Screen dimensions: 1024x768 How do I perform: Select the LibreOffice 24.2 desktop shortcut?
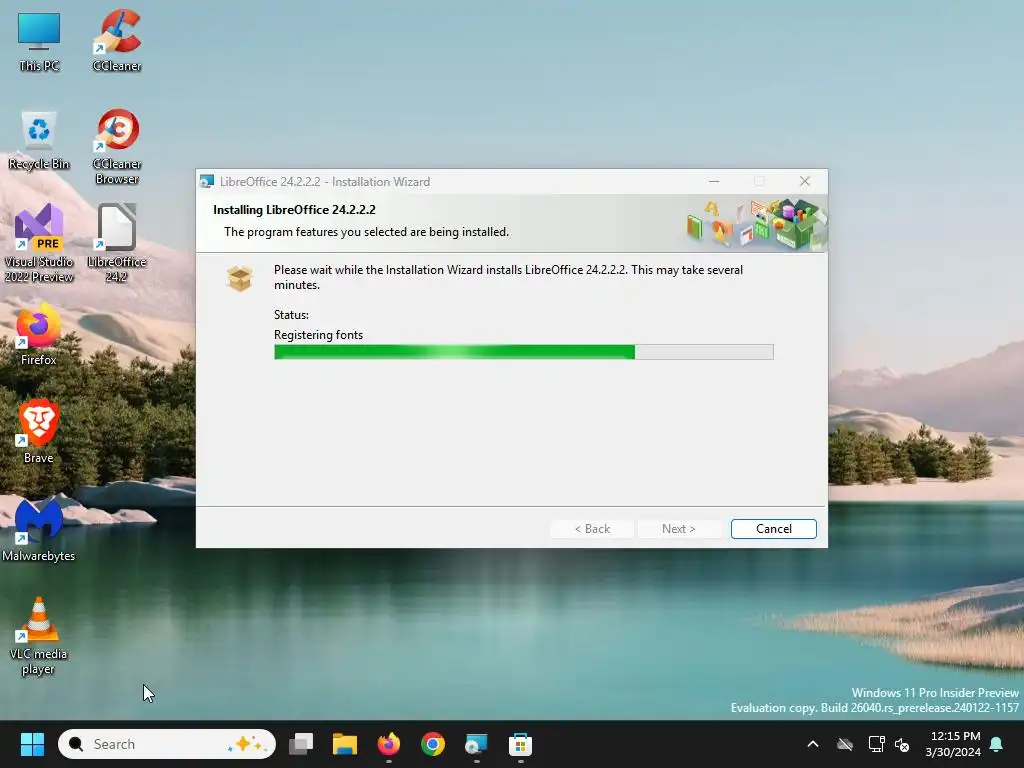point(117,243)
